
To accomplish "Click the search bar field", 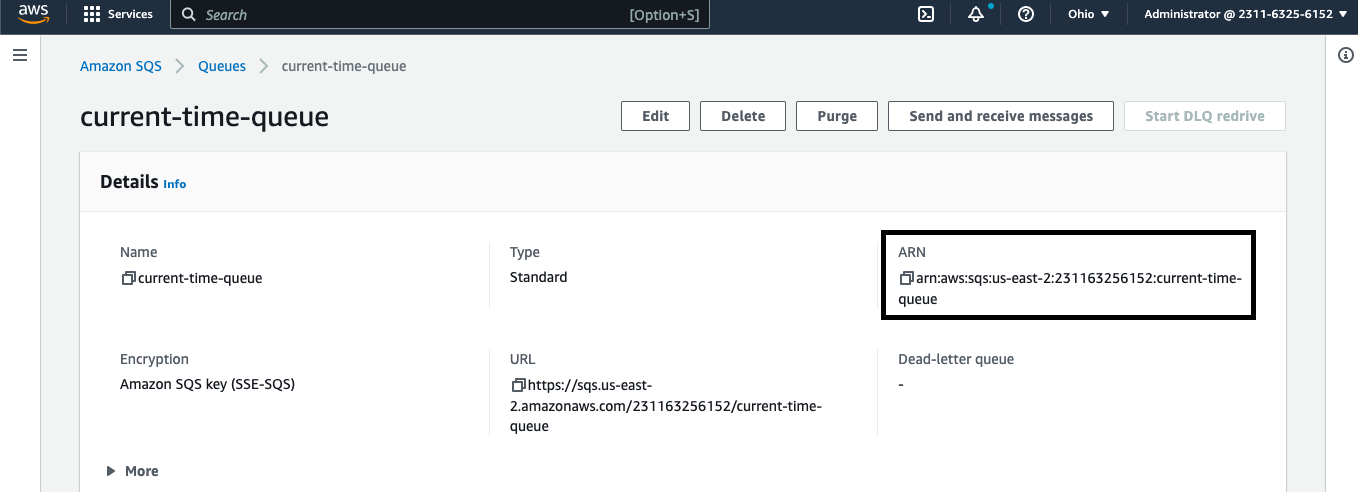I will pyautogui.click(x=440, y=15).
